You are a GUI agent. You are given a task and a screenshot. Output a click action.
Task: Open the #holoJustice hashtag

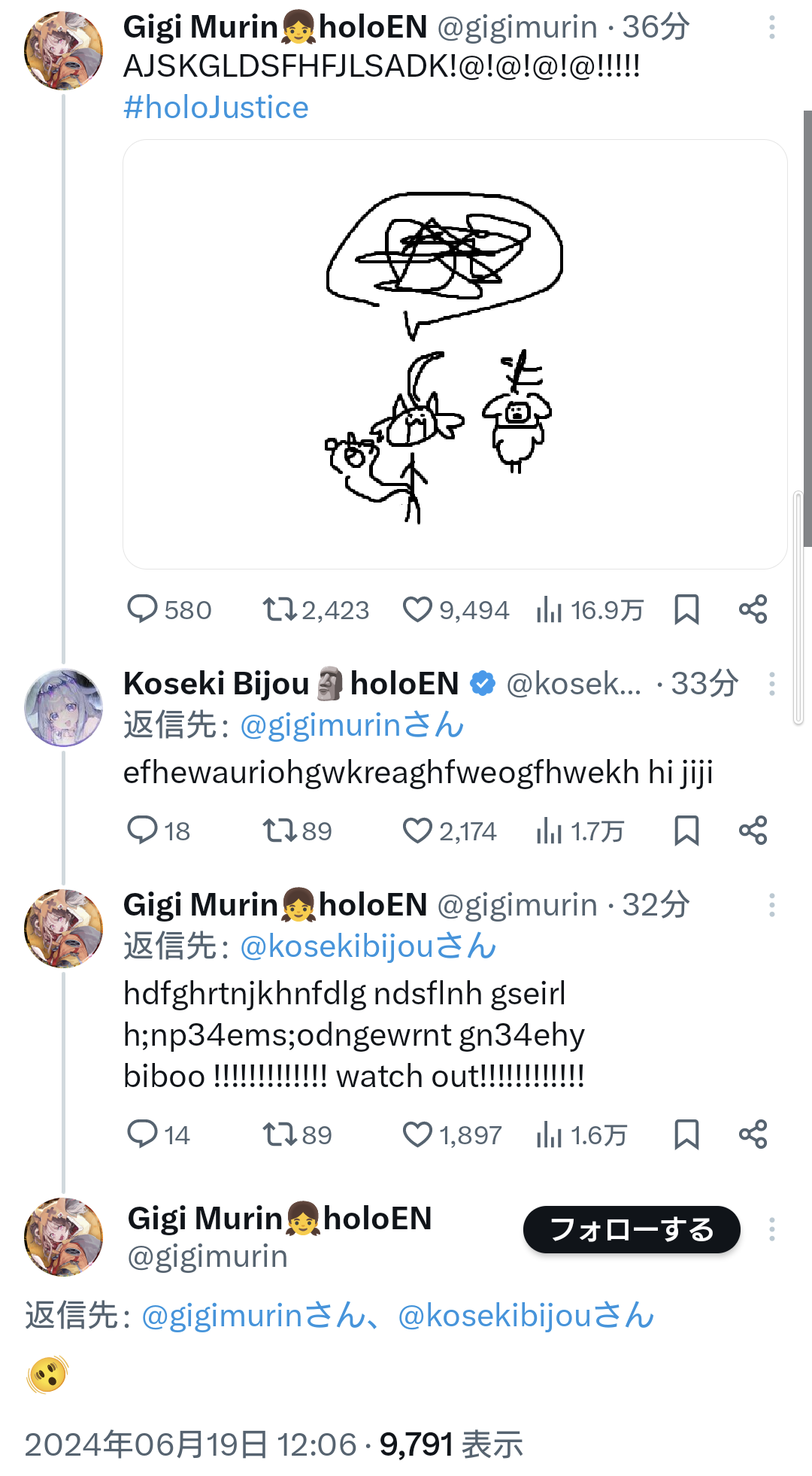[x=216, y=108]
